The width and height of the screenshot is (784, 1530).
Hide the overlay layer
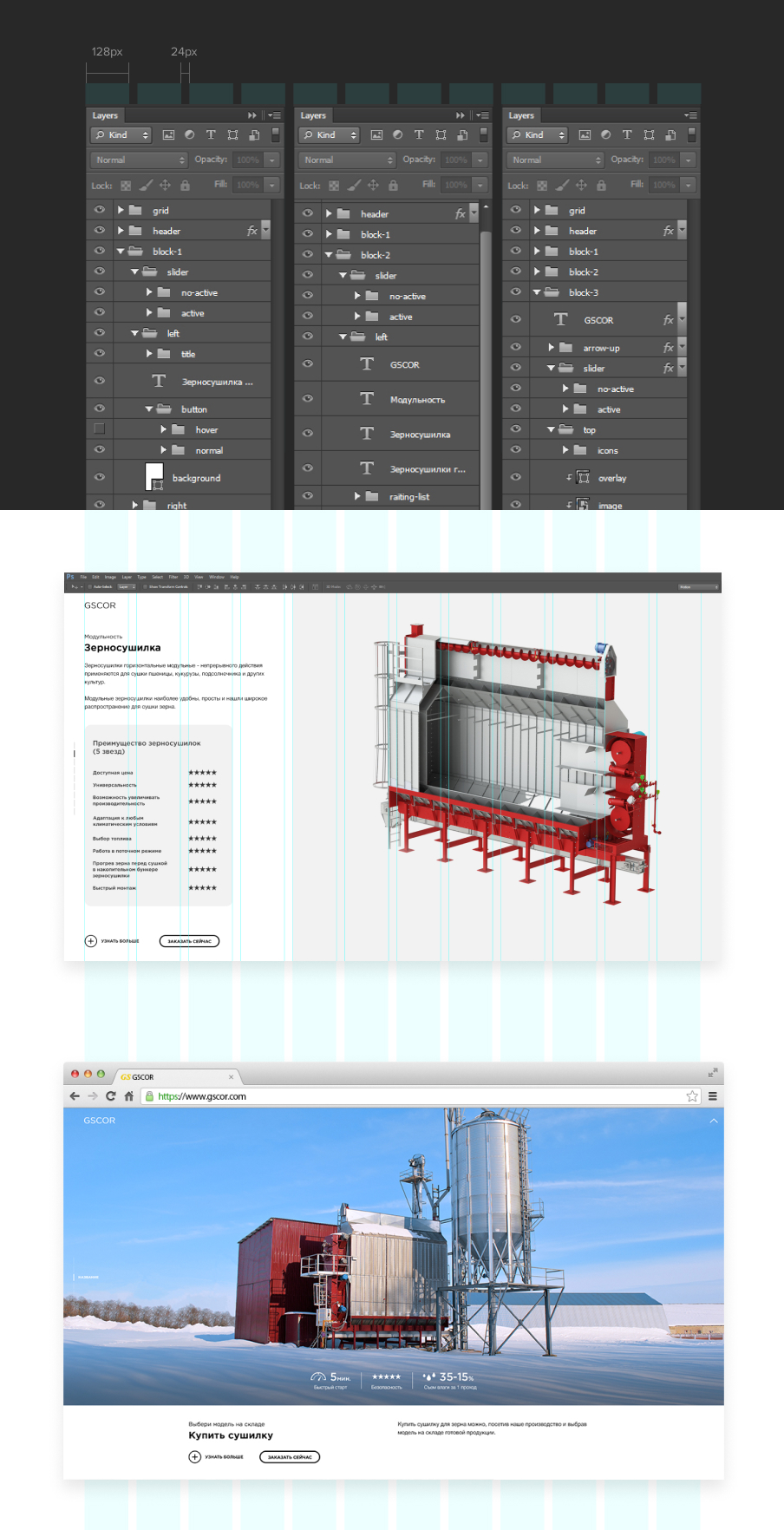(x=516, y=477)
